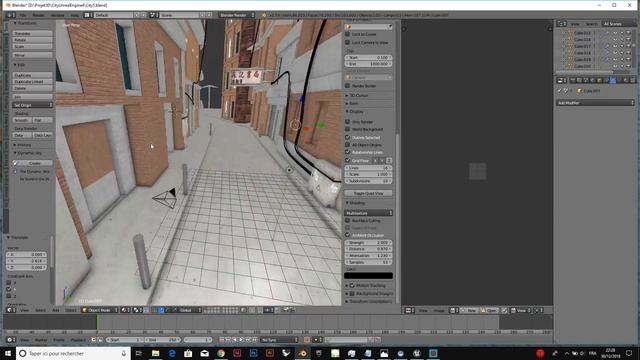The image size is (640, 360).
Task: Toggle Relationship Lines checkbox
Action: pos(348,152)
